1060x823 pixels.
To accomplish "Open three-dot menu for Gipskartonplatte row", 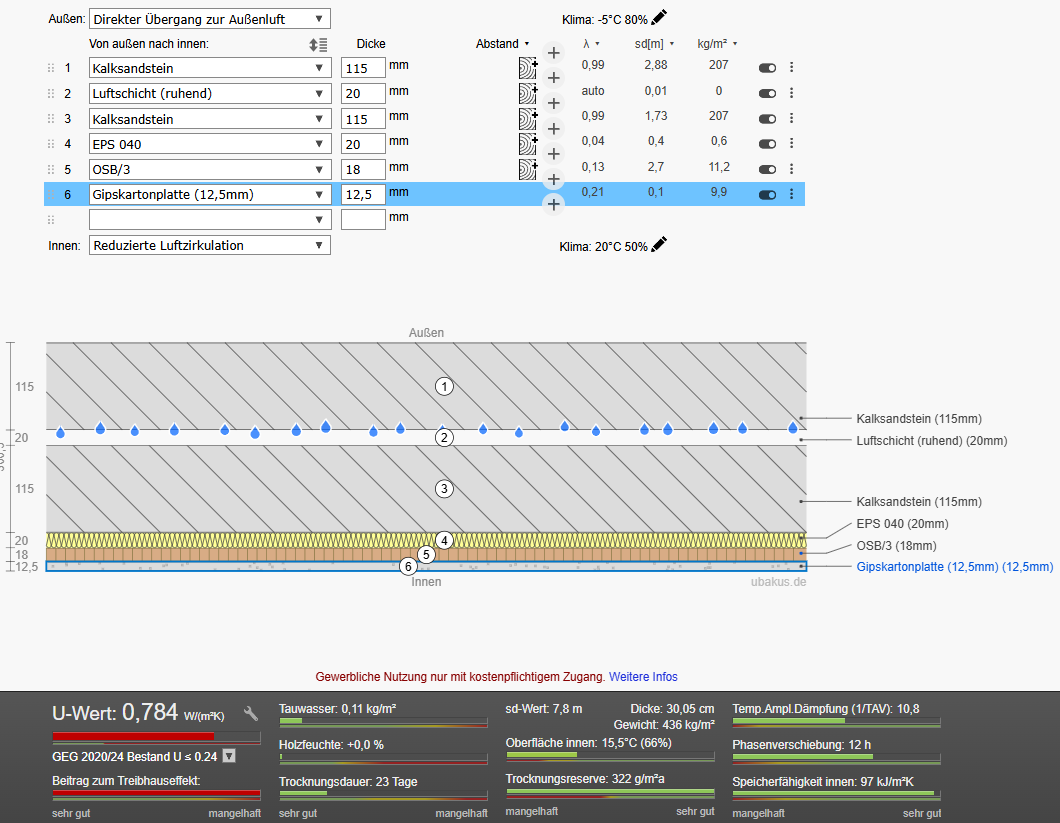I will pos(792,194).
